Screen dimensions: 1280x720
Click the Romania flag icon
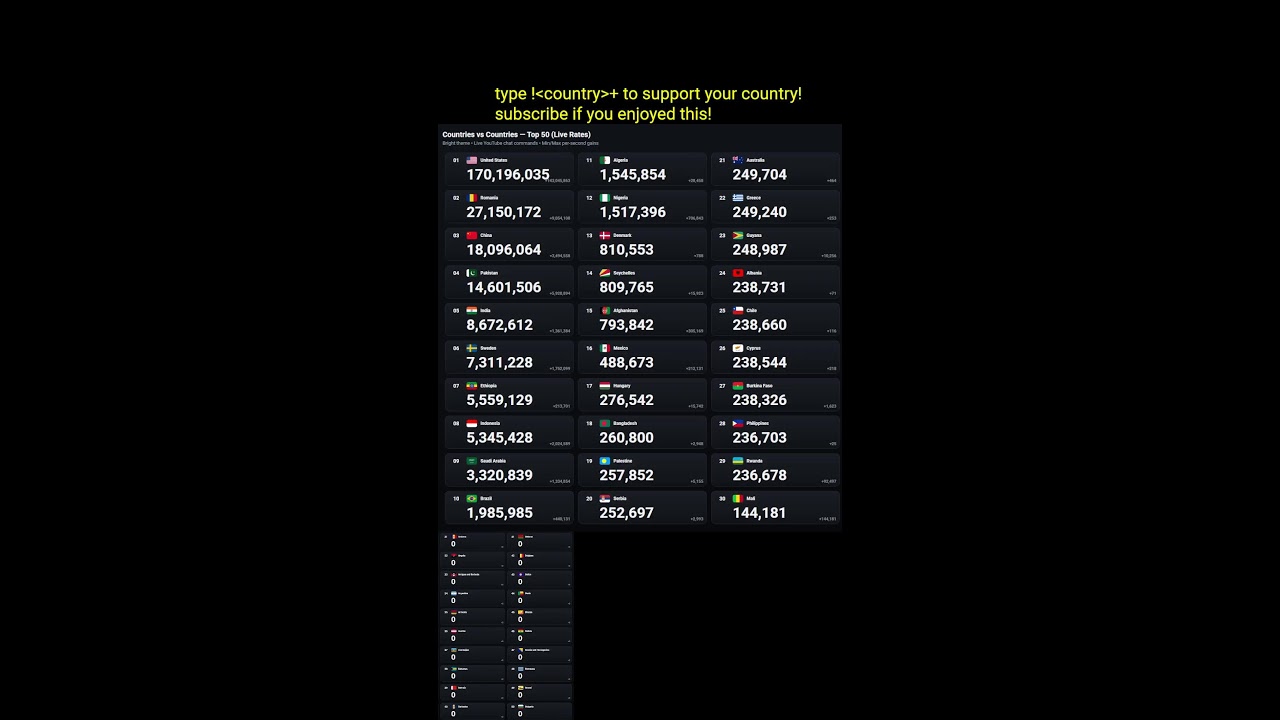coord(472,198)
